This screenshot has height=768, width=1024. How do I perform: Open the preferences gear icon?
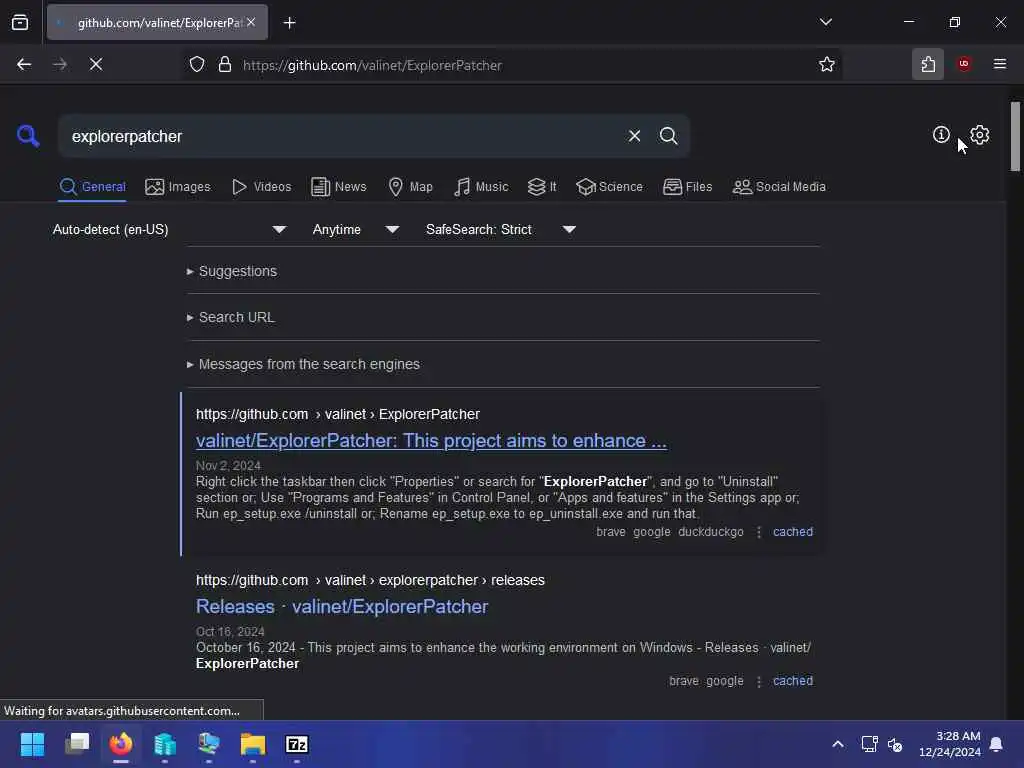click(x=979, y=135)
